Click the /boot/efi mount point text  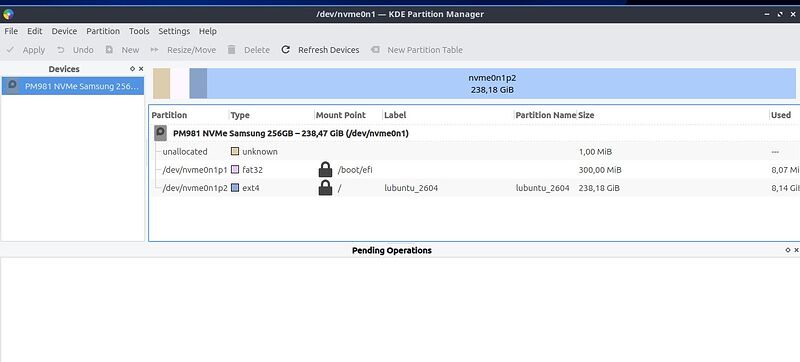(x=355, y=170)
